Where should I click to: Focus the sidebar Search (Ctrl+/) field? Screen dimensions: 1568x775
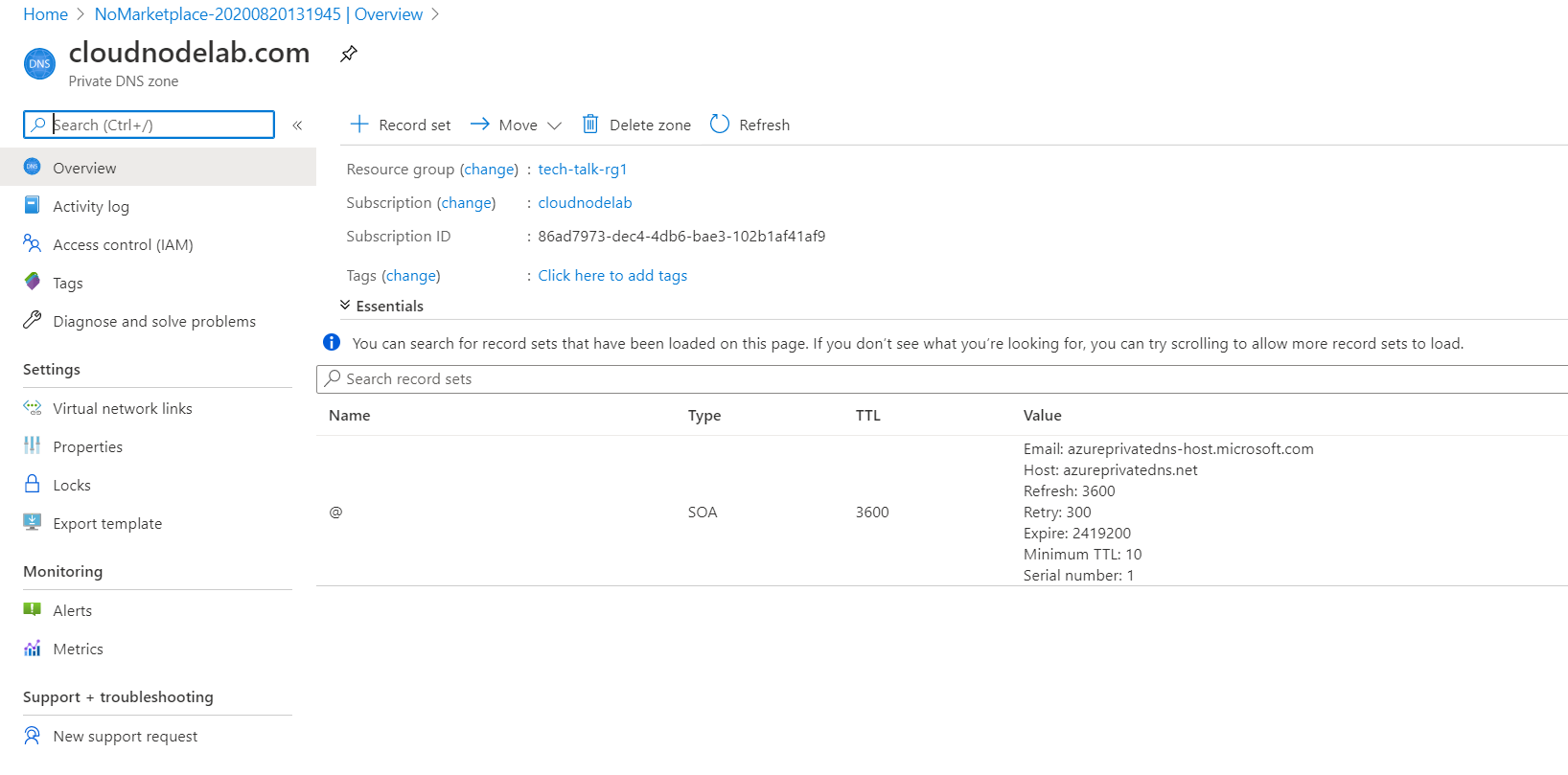pos(149,125)
